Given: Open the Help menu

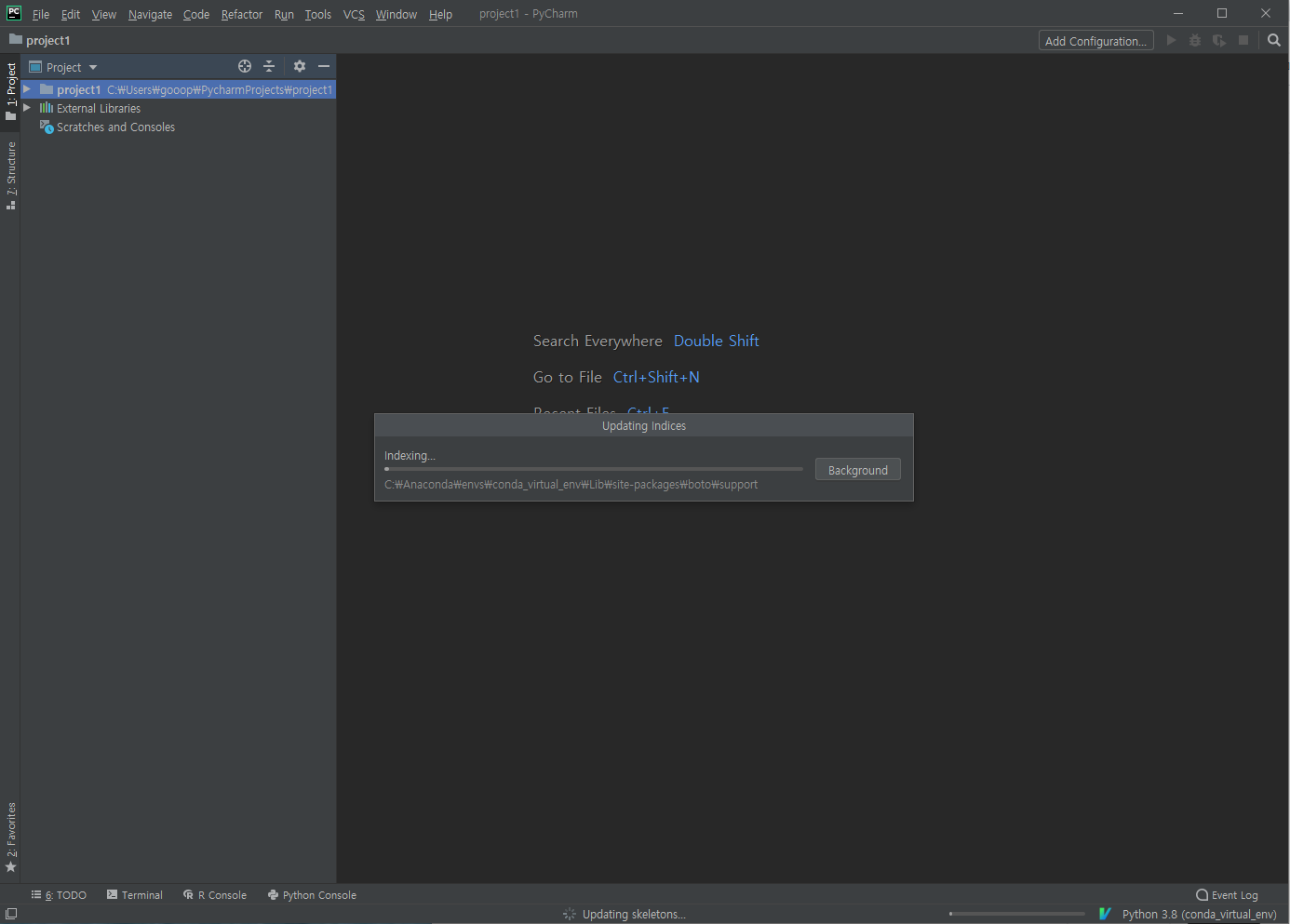Looking at the screenshot, I should click(440, 14).
